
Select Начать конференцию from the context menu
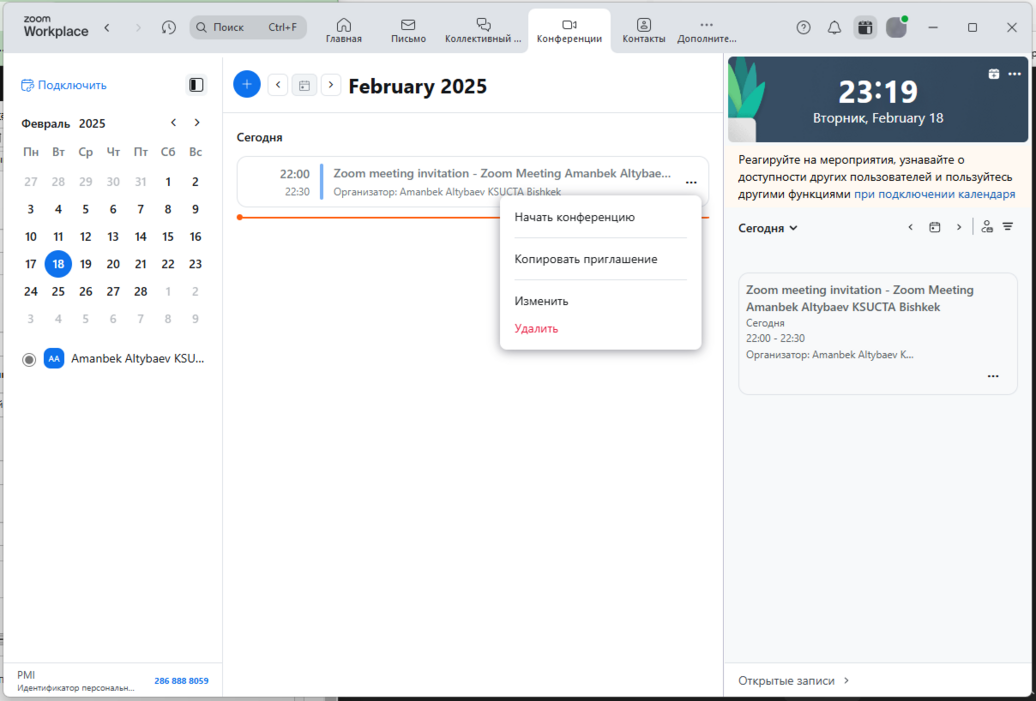(574, 217)
